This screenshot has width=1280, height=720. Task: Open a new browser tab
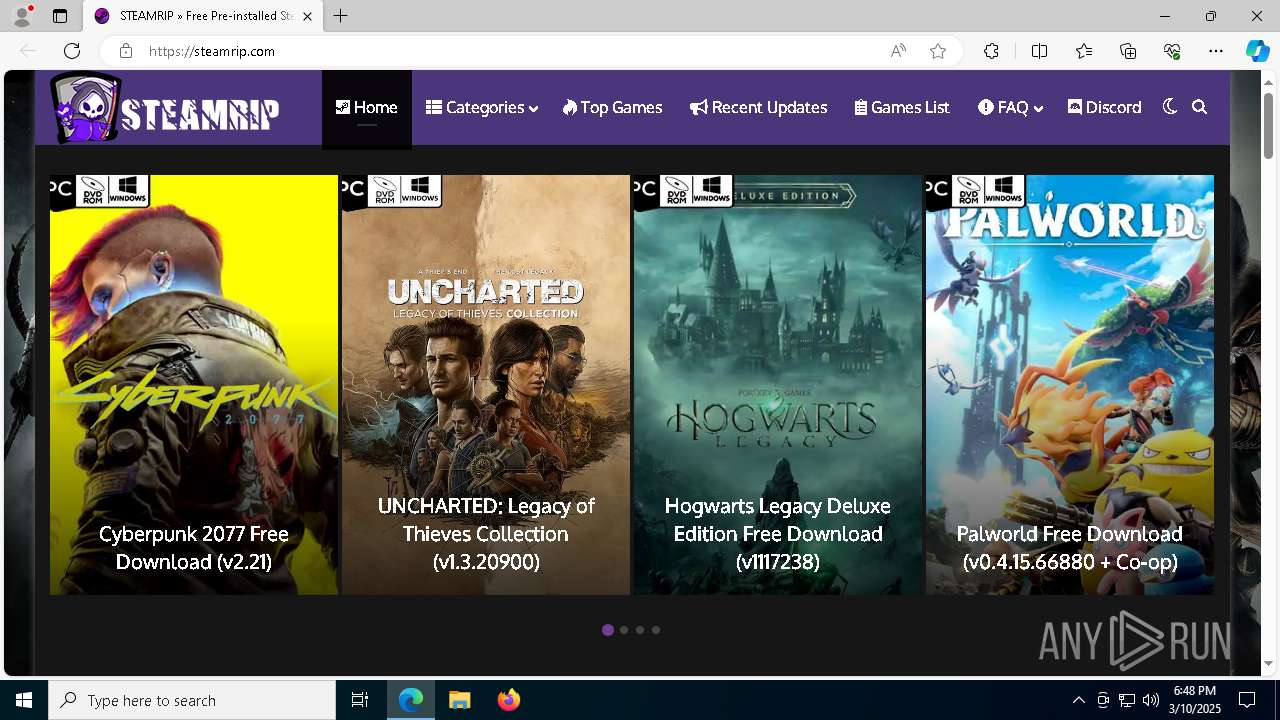point(341,16)
